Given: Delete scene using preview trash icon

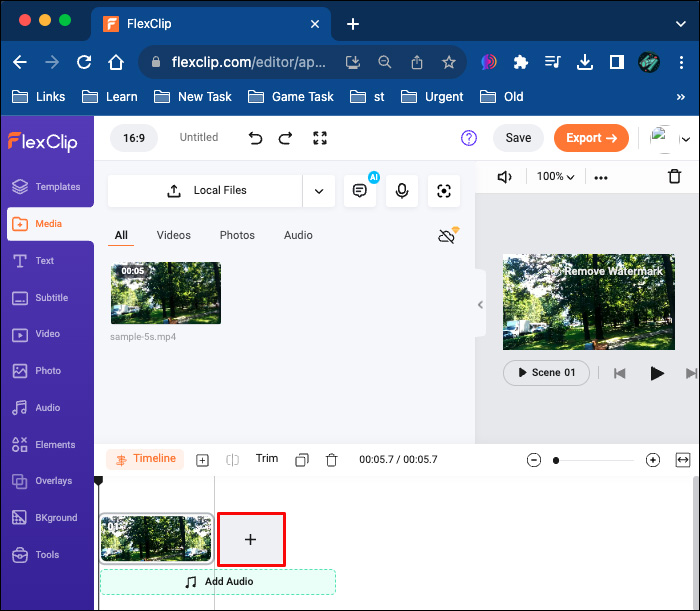Looking at the screenshot, I should [675, 177].
